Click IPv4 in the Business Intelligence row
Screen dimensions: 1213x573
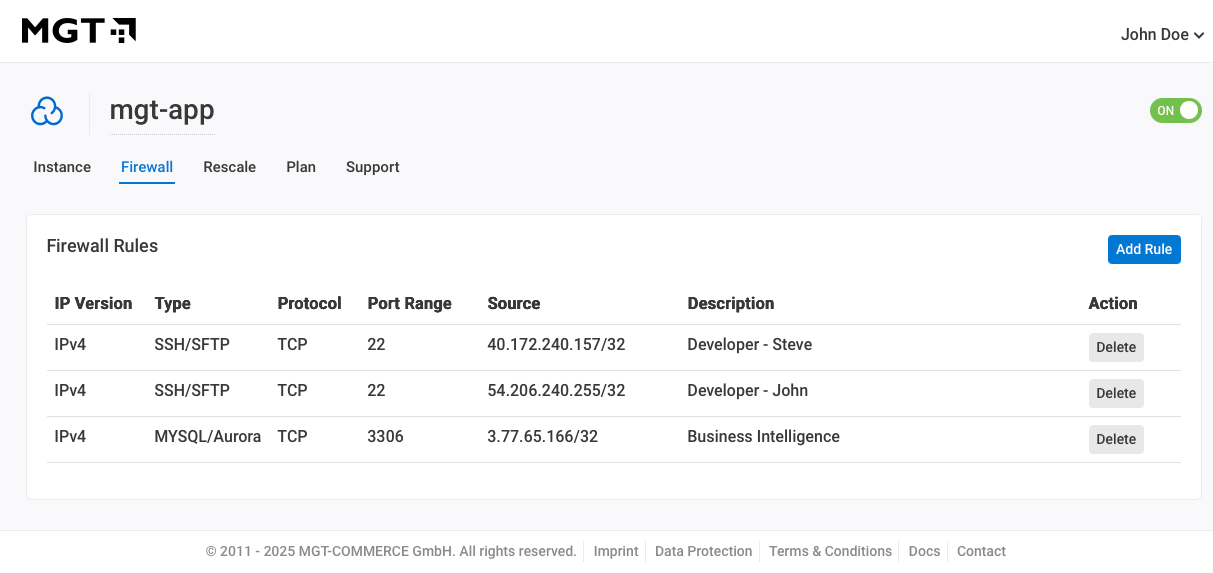(x=70, y=437)
